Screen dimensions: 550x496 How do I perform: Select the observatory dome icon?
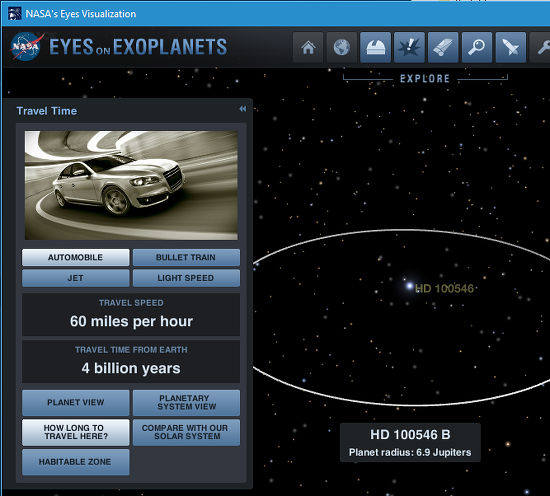click(375, 47)
